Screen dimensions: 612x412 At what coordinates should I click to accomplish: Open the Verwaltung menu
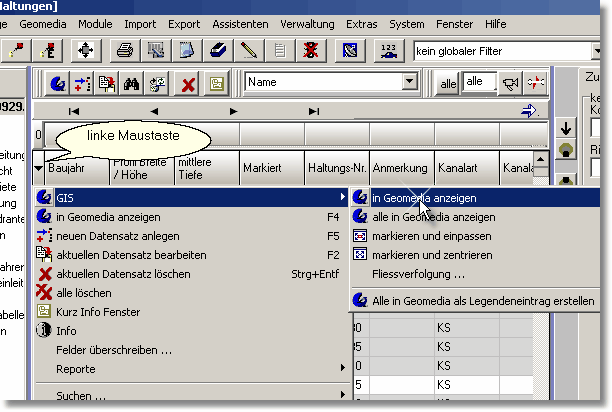tap(307, 24)
